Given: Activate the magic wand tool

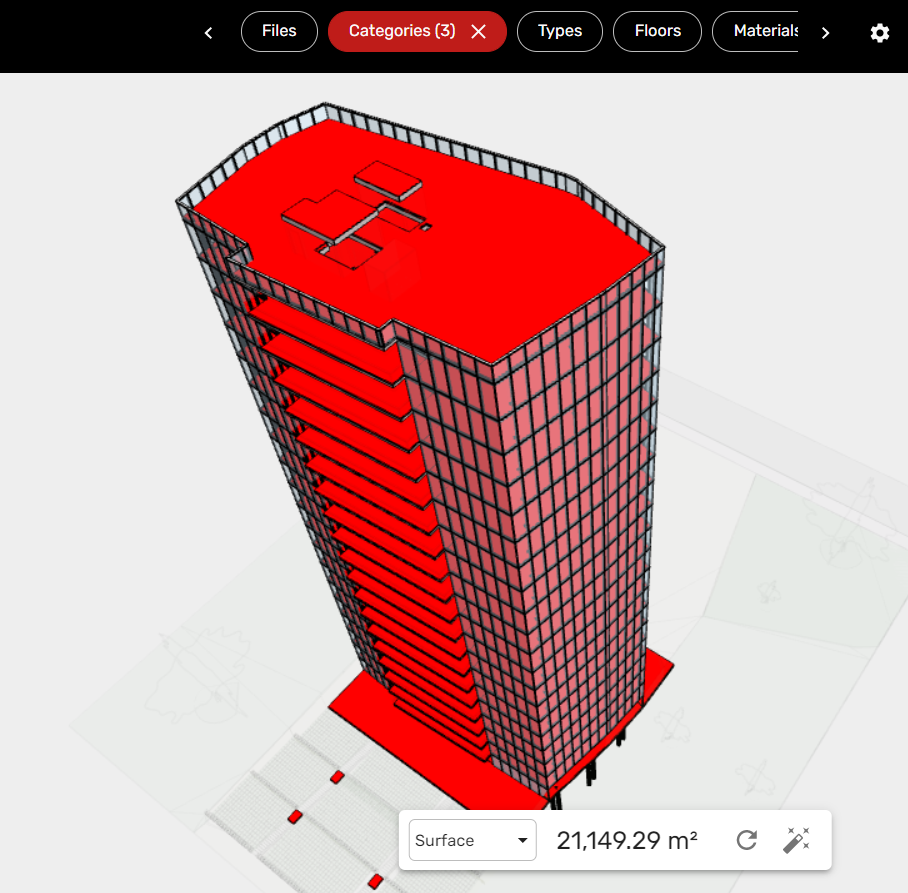Looking at the screenshot, I should coord(796,840).
